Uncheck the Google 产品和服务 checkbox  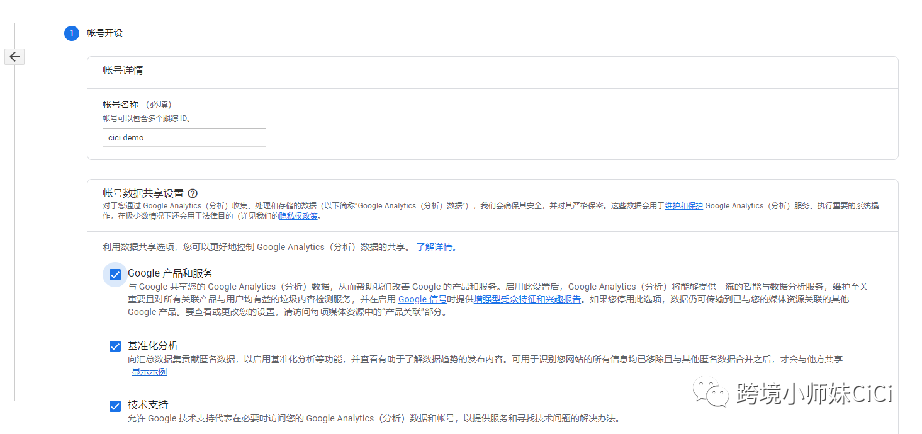[115, 274]
